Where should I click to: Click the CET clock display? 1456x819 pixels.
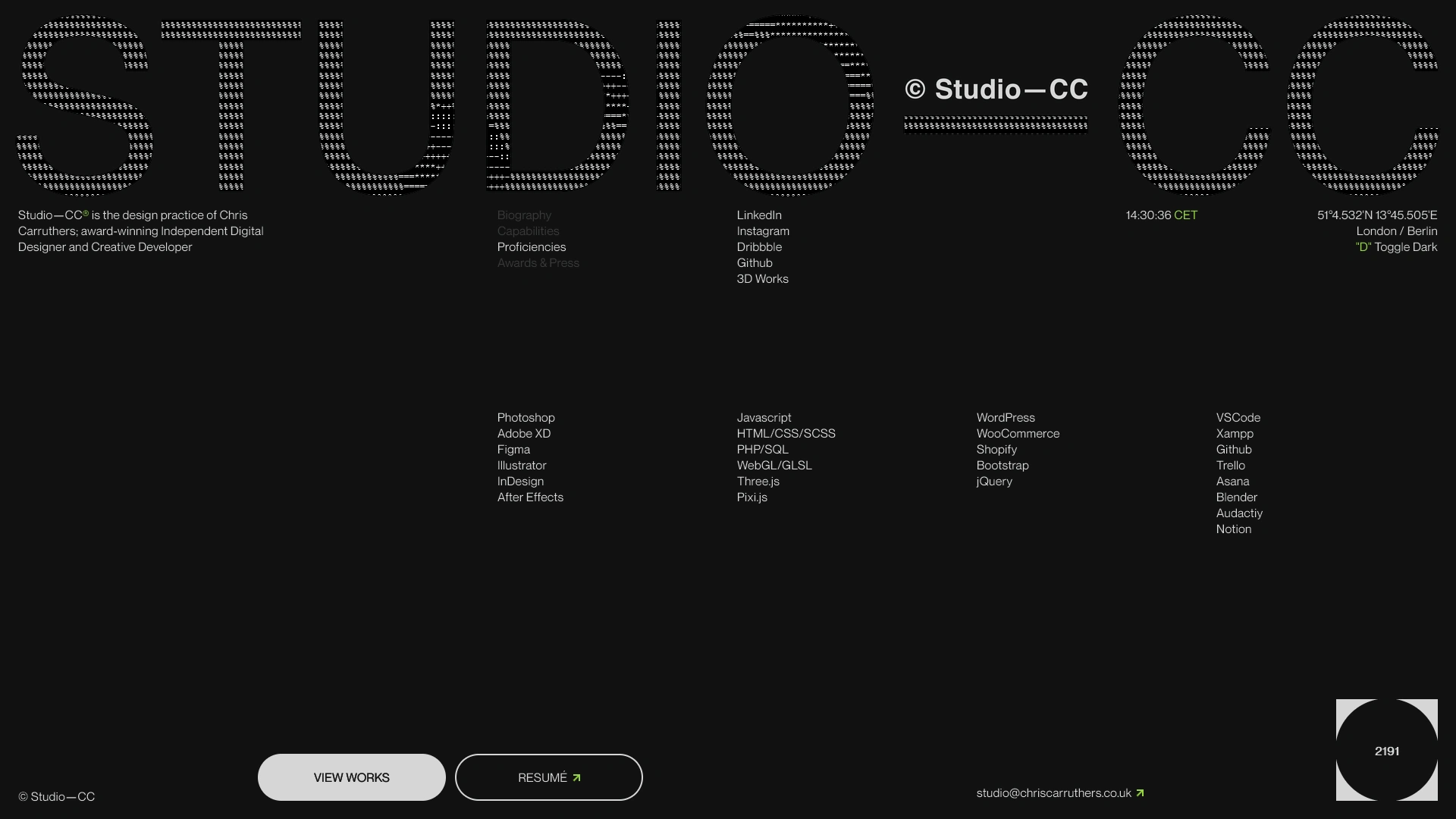pyautogui.click(x=1161, y=215)
